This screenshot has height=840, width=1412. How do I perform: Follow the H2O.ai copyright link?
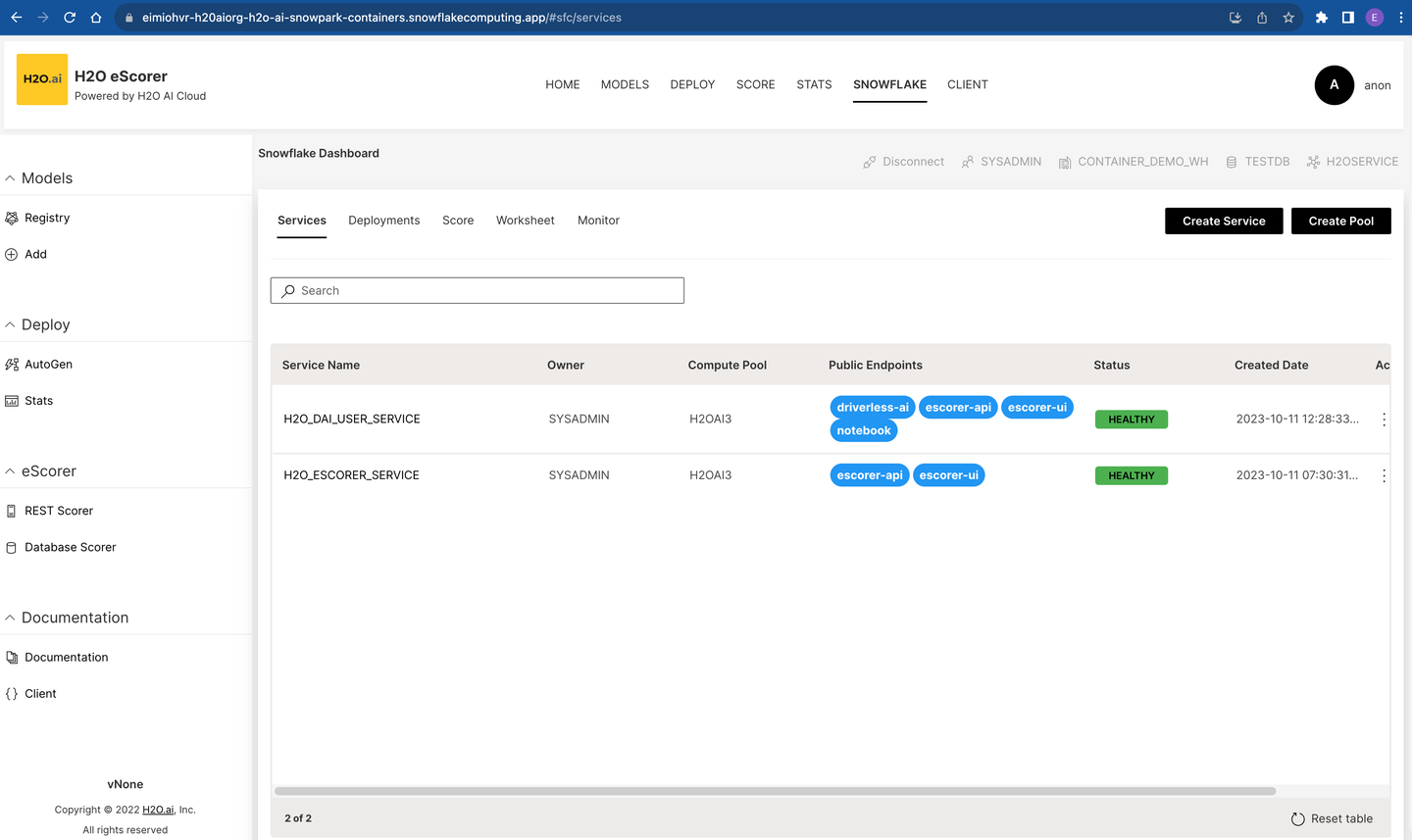click(158, 810)
